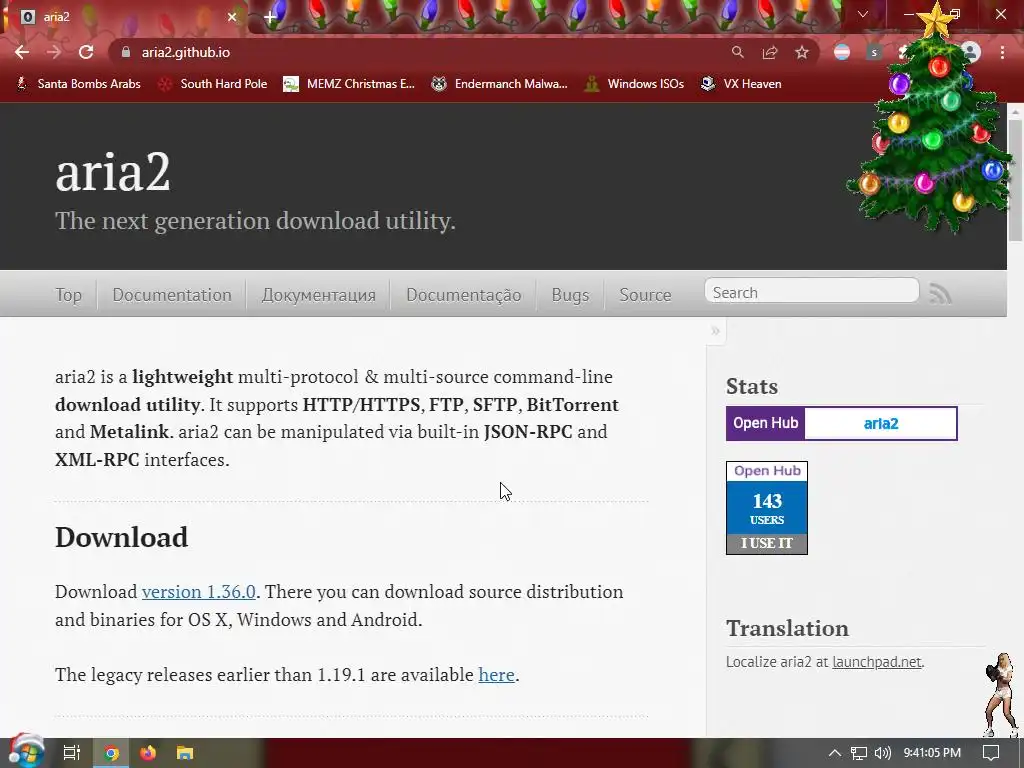Open the Документация nav item
The width and height of the screenshot is (1024, 768).
[319, 295]
